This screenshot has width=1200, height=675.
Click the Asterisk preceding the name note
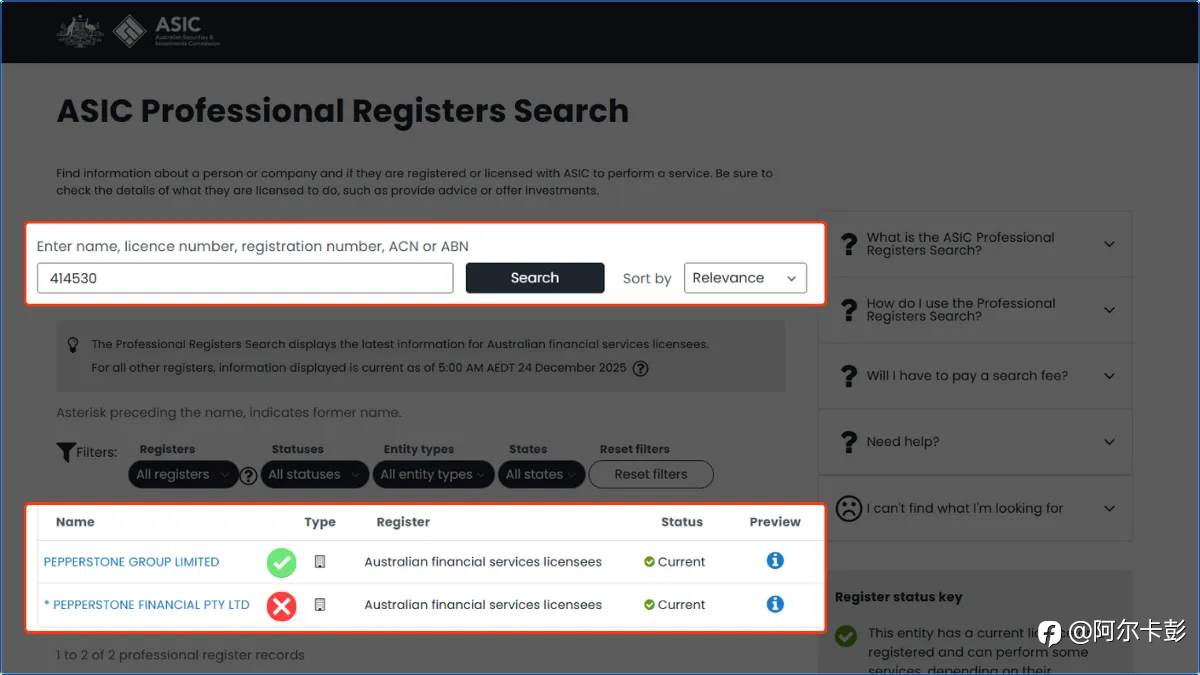coord(229,413)
